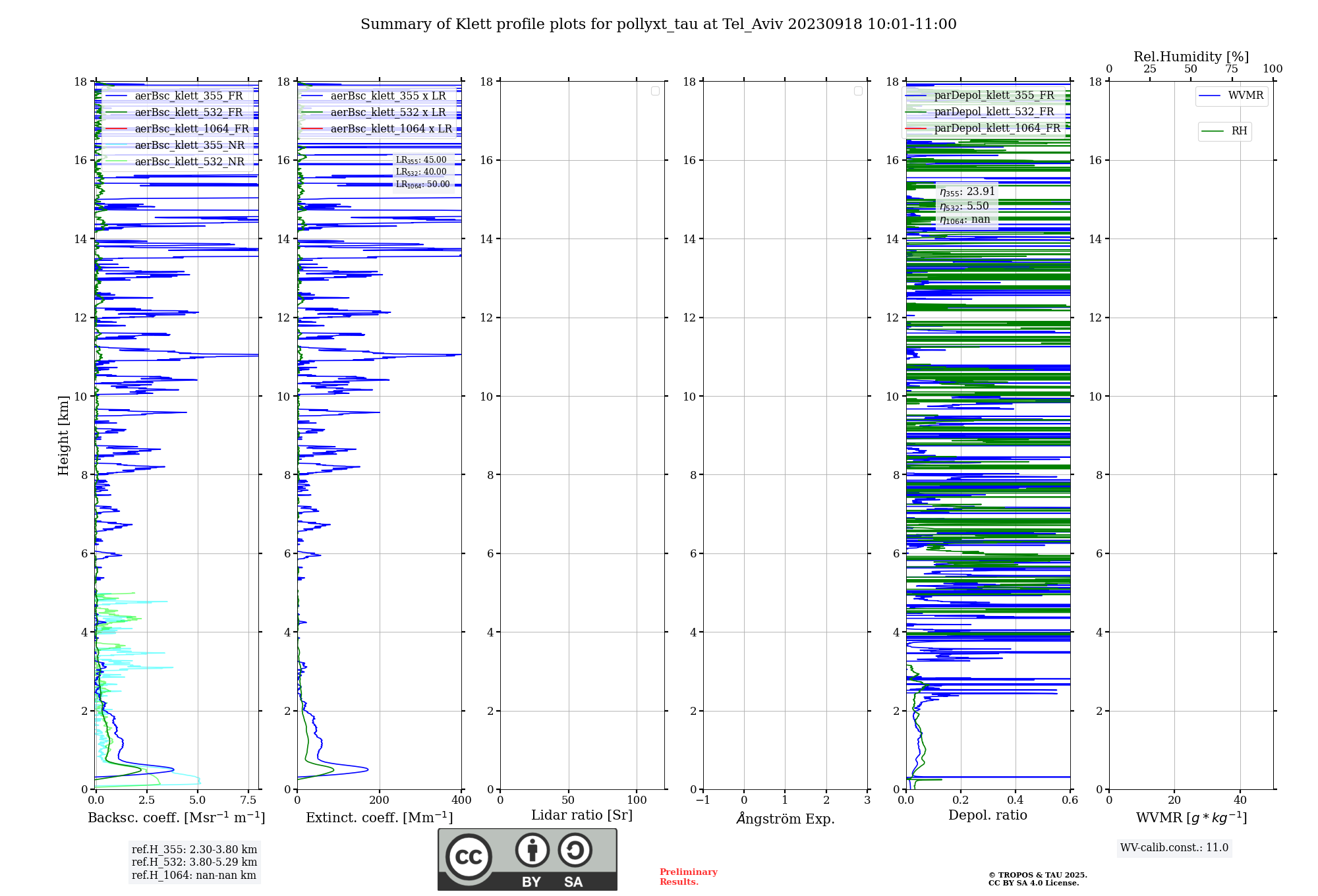Click legend entry aerBsc_klett_355_FR
Viewport: 1318px width, 896px height.
(188, 96)
